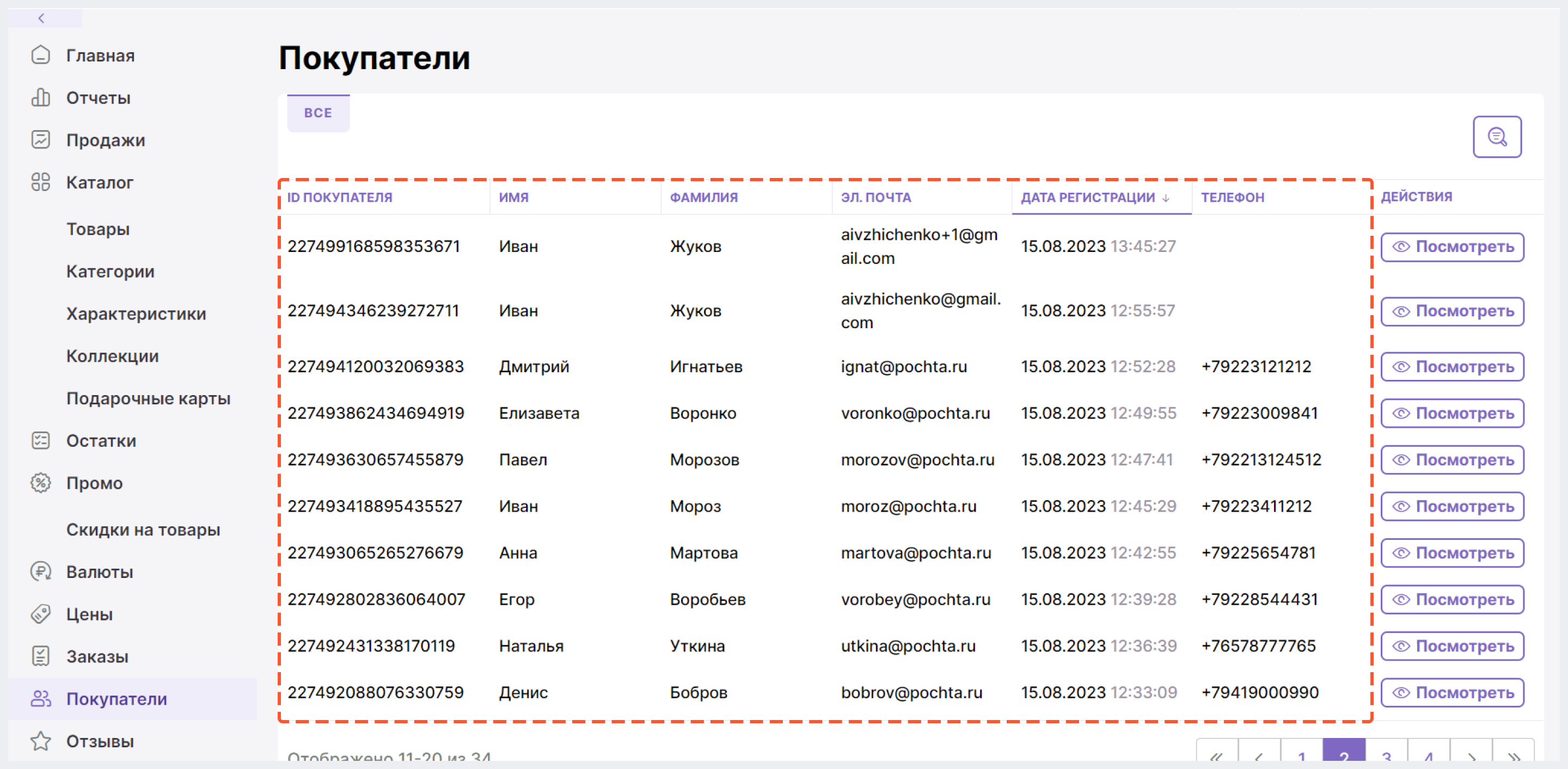Click the Главная home icon

click(40, 56)
